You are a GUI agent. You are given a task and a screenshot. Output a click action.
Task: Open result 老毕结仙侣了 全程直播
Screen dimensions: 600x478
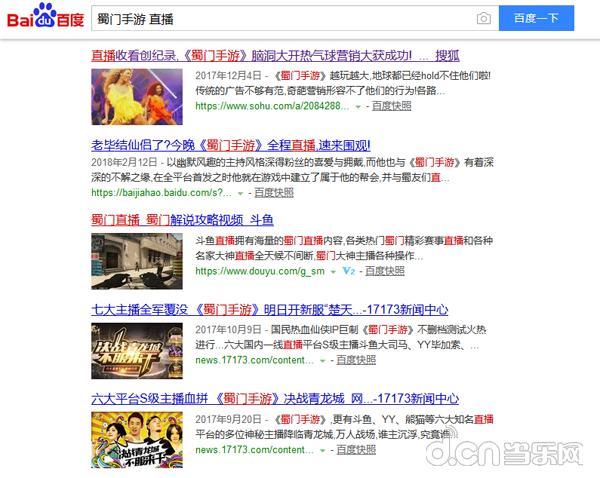(x=231, y=145)
